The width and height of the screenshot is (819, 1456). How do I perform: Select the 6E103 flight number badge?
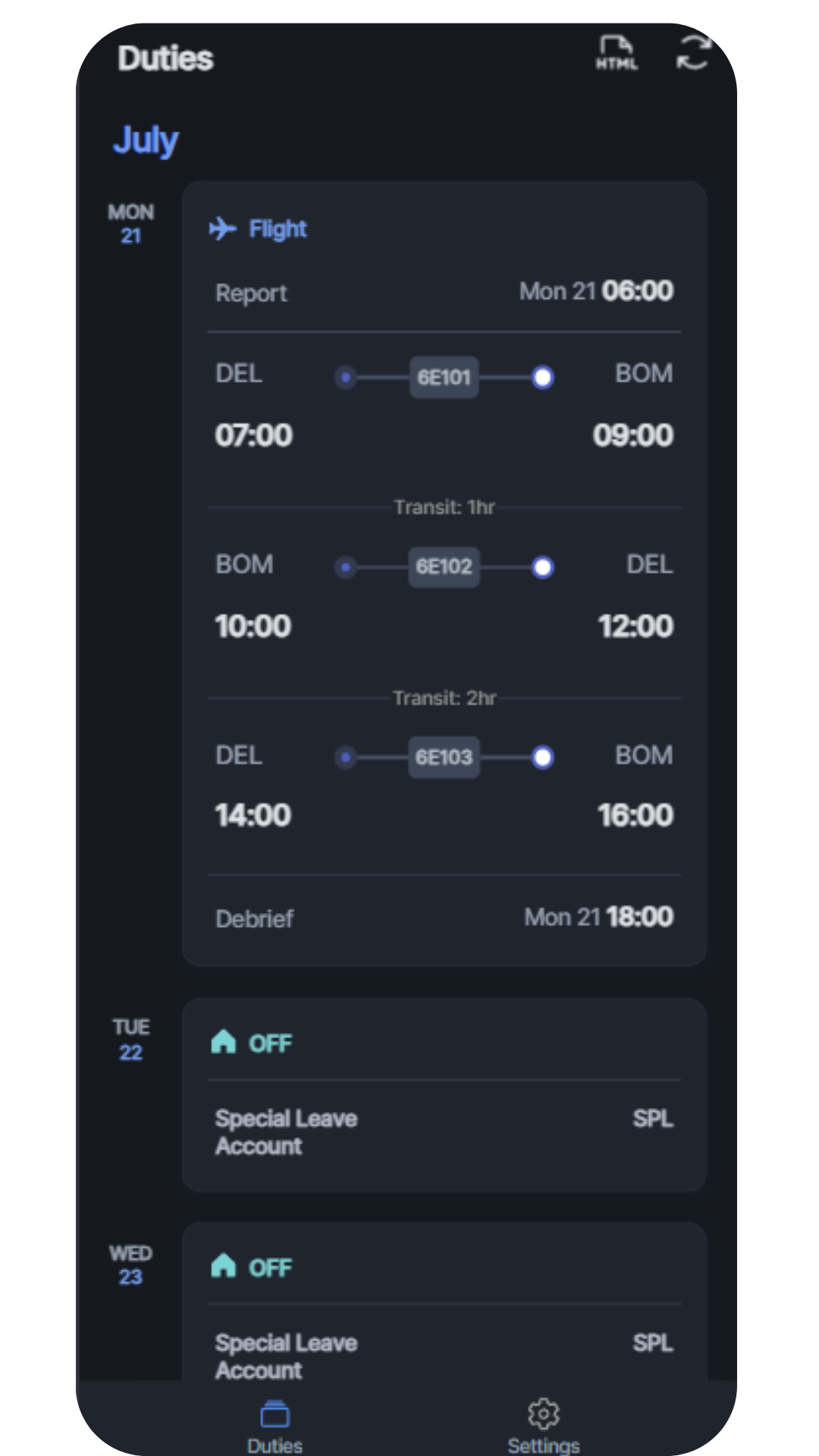coord(444,757)
